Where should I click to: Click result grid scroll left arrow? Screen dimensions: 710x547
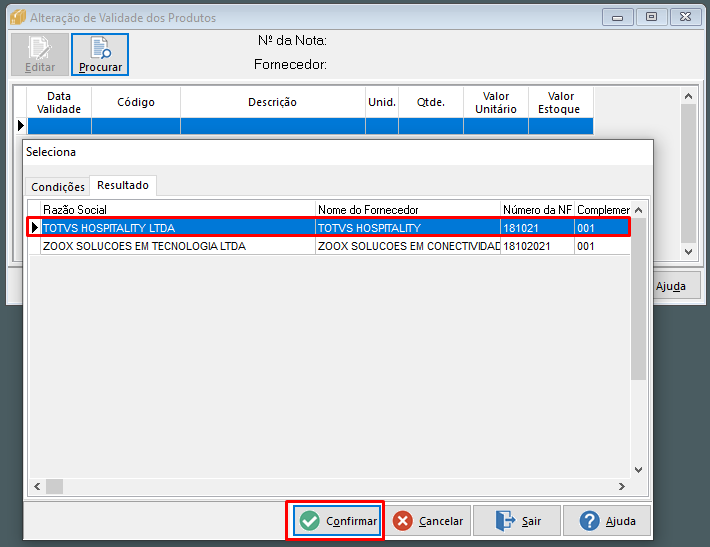click(37, 486)
